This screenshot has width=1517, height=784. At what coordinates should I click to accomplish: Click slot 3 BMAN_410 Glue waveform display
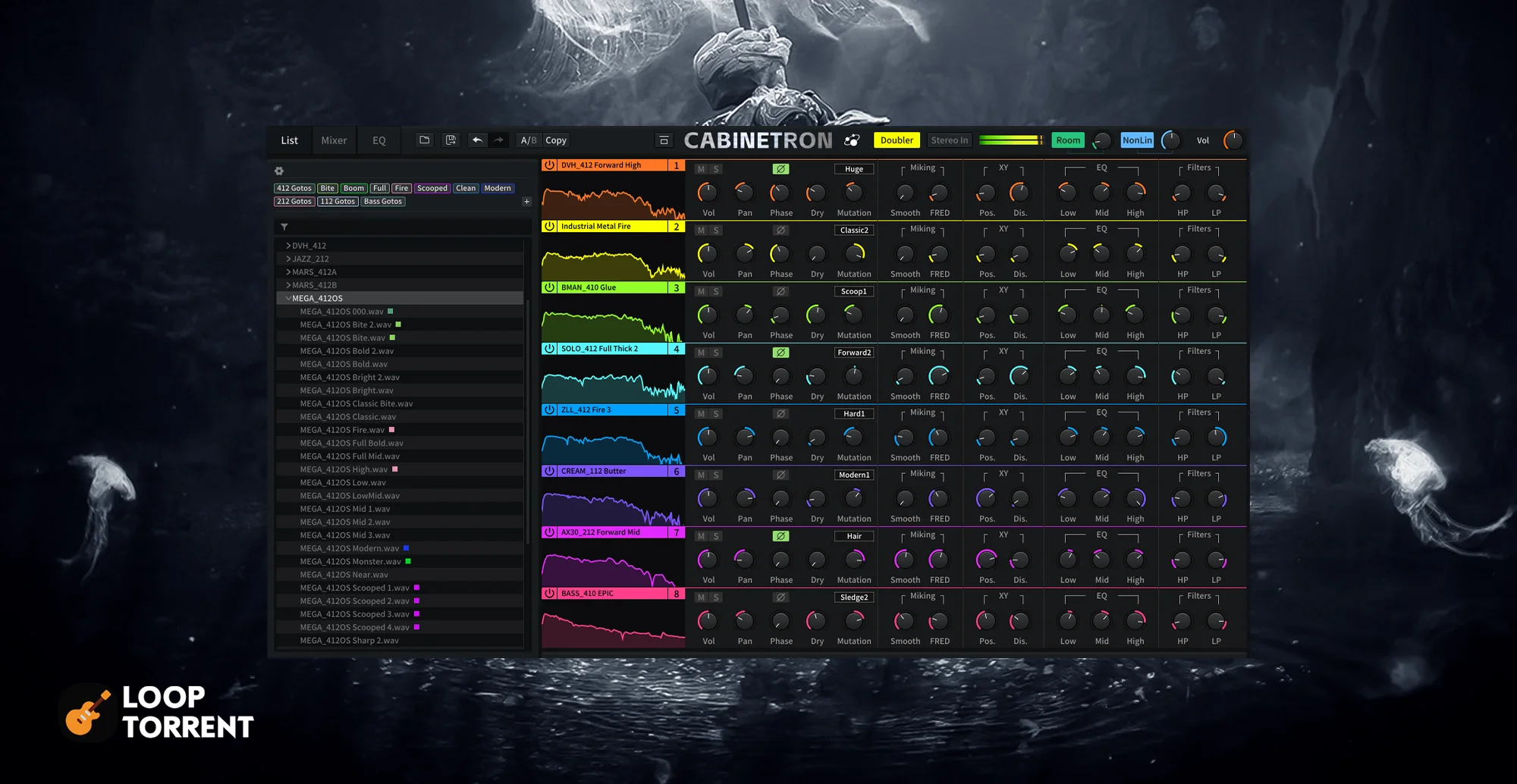[x=613, y=319]
